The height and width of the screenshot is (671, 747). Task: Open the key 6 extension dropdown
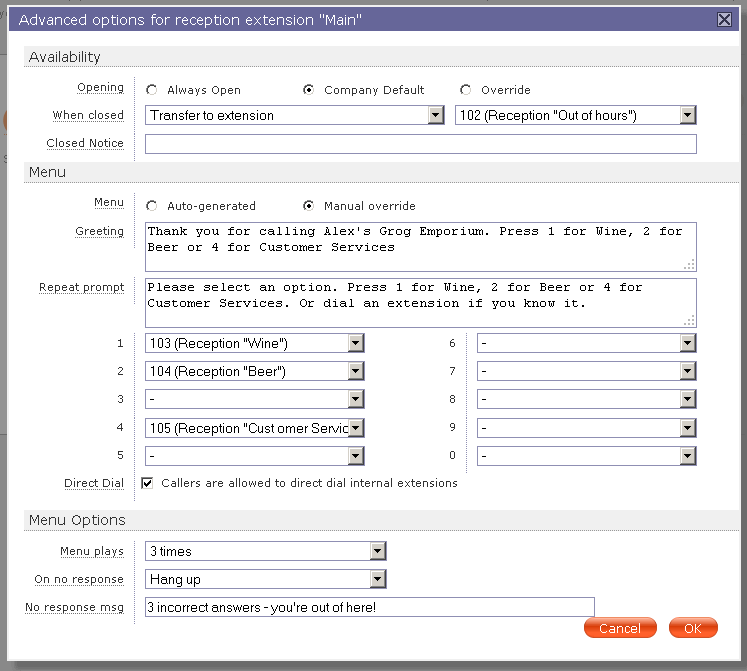tap(586, 343)
